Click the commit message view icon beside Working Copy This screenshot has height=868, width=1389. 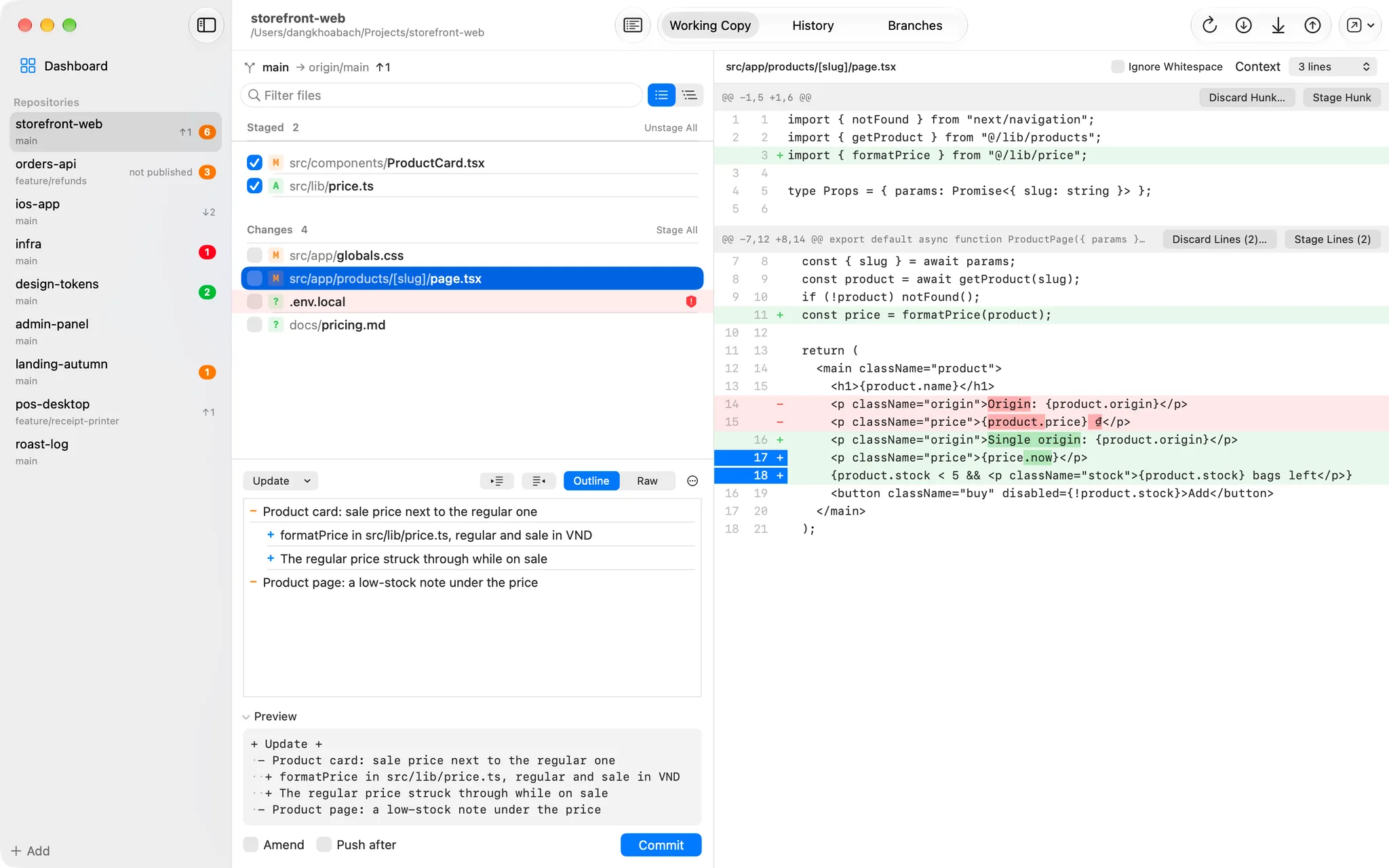tap(632, 25)
